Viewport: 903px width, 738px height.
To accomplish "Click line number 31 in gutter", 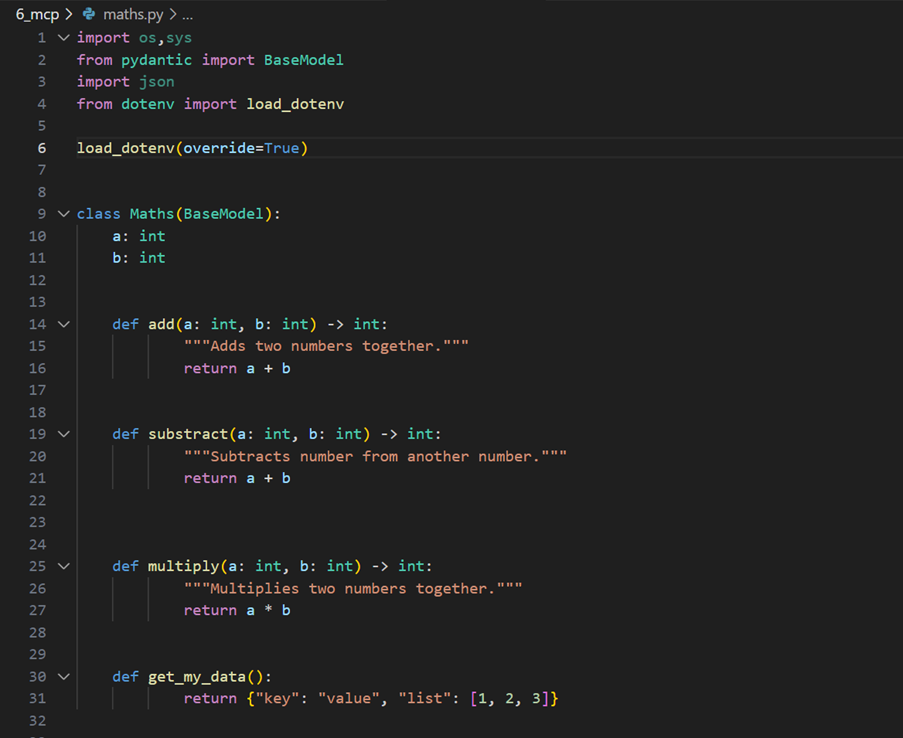I will [37, 698].
